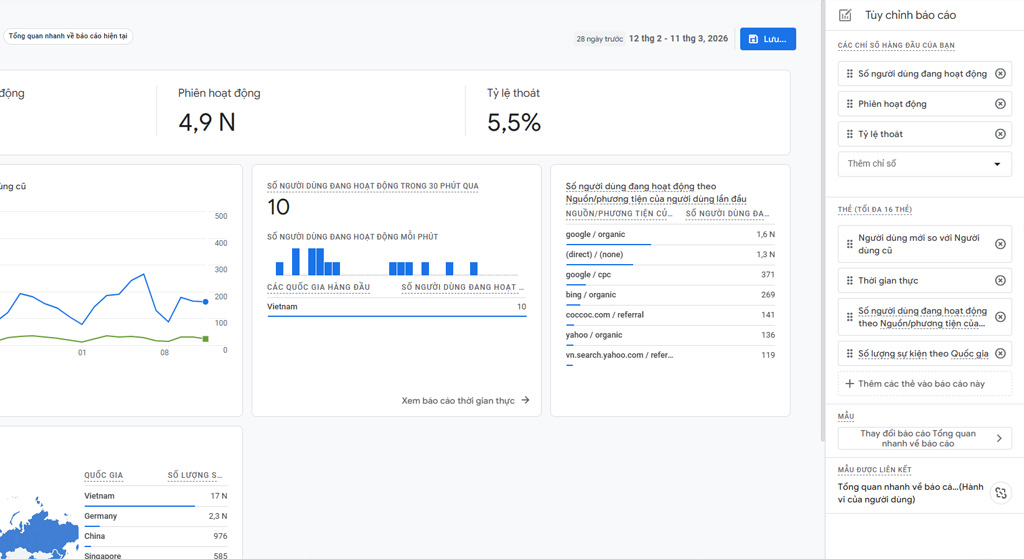Click NGUỒN/PHƯƠNG TIỆN CỦ... column header
Screen dimensions: 1024x559
pos(618,214)
